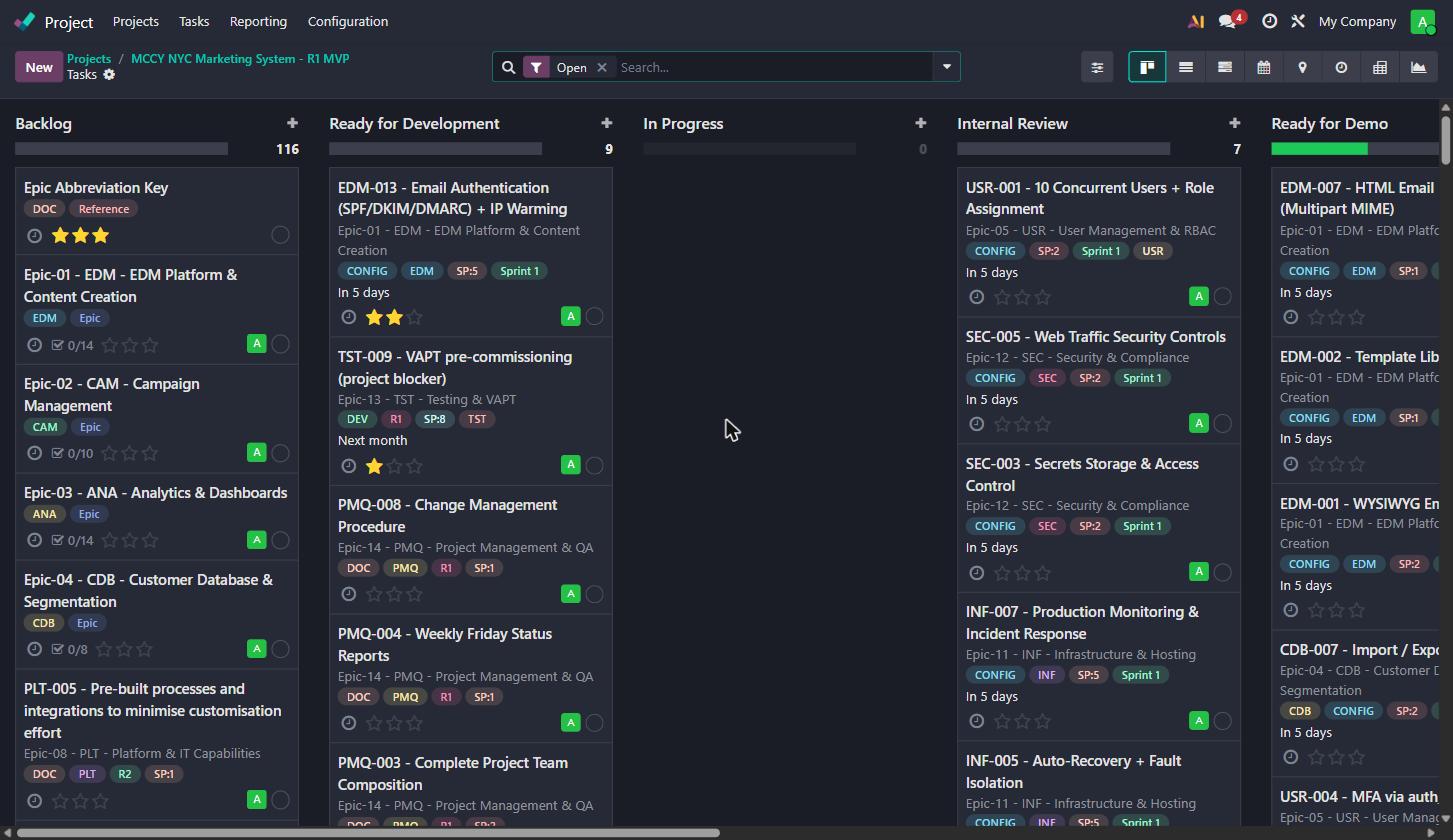Viewport: 1453px width, 840px height.
Task: Toggle the state circle on Epic Abbreviation Key
Action: (x=280, y=234)
